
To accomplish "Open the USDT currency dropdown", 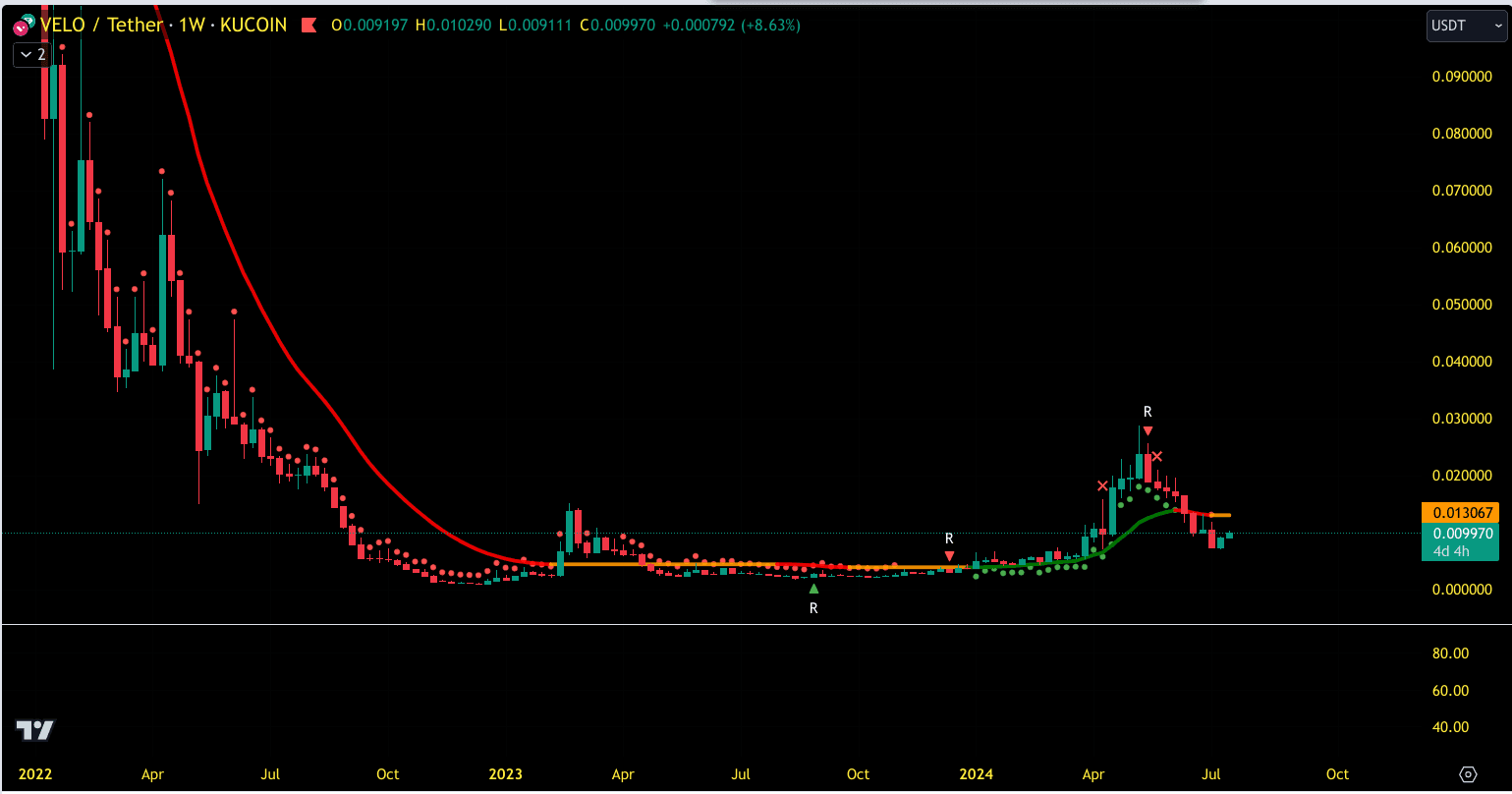I will coord(1465,26).
